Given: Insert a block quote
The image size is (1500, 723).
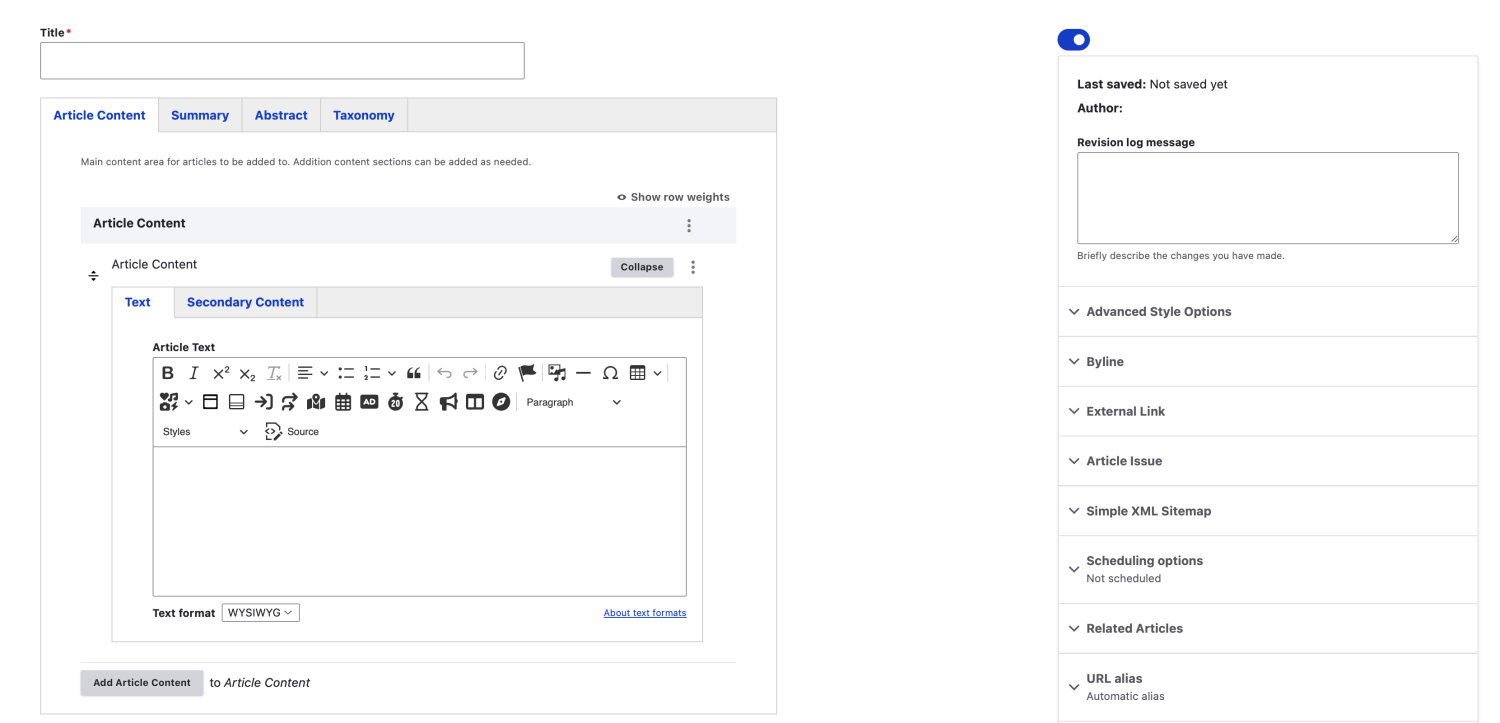Looking at the screenshot, I should (x=414, y=372).
